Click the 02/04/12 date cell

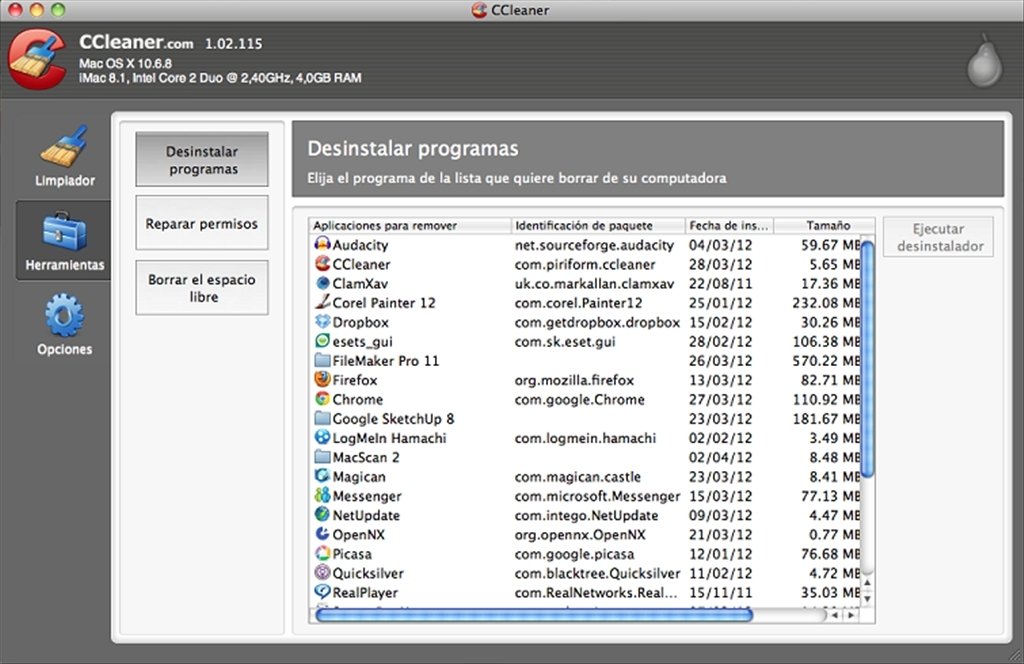tap(720, 457)
